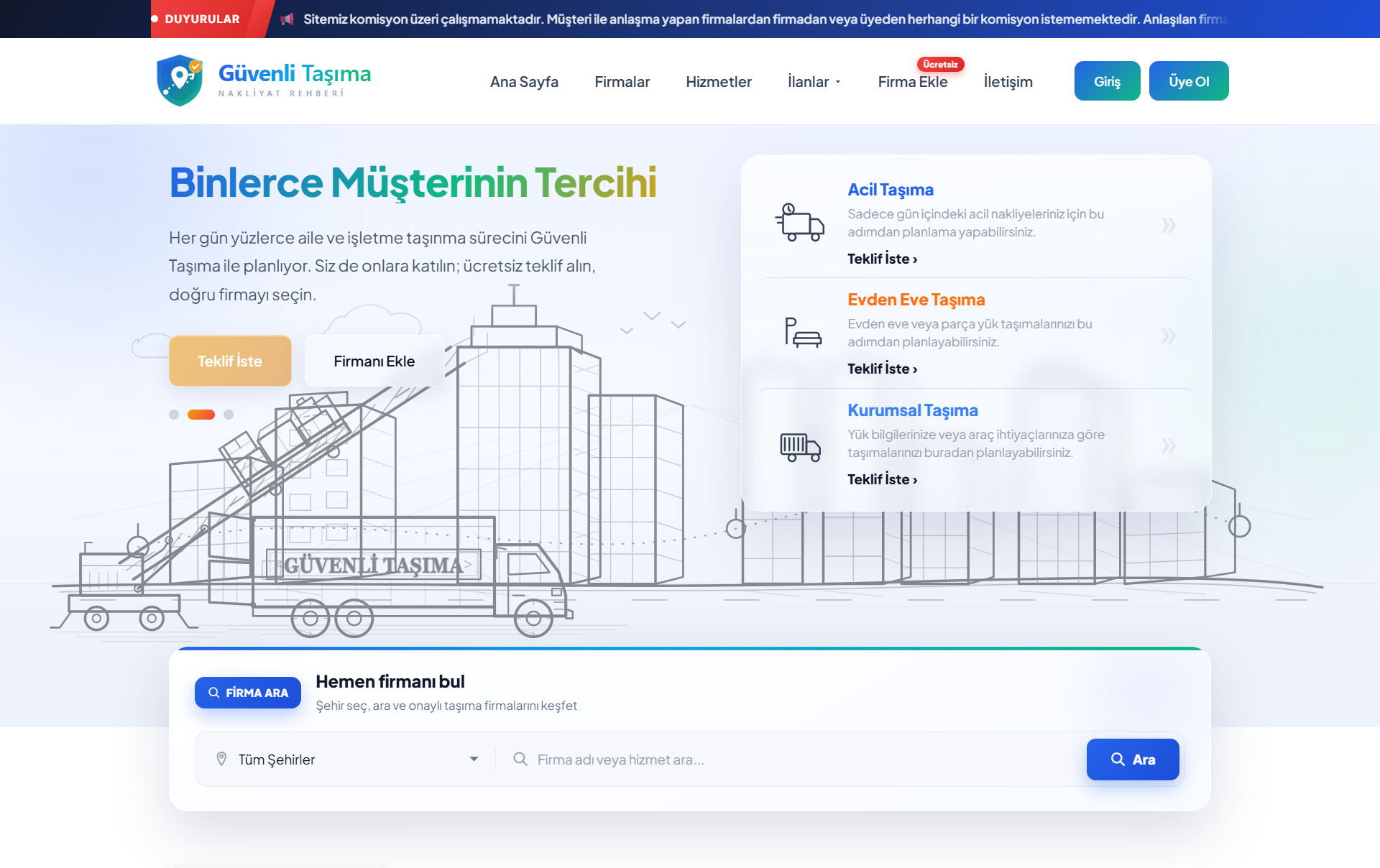Click the magnifier icon in search field

[x=520, y=759]
